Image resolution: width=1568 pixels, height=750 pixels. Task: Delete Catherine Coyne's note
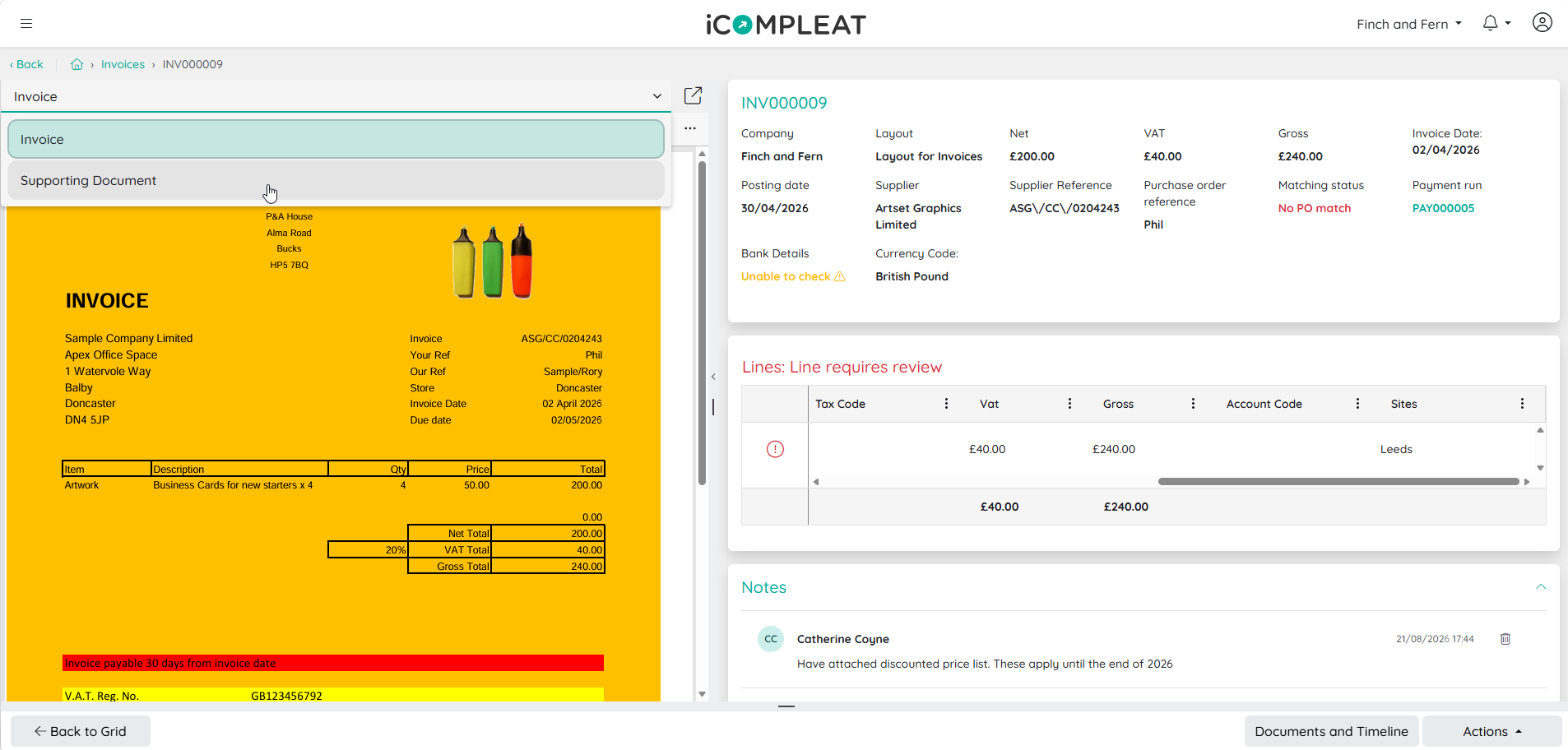1505,639
